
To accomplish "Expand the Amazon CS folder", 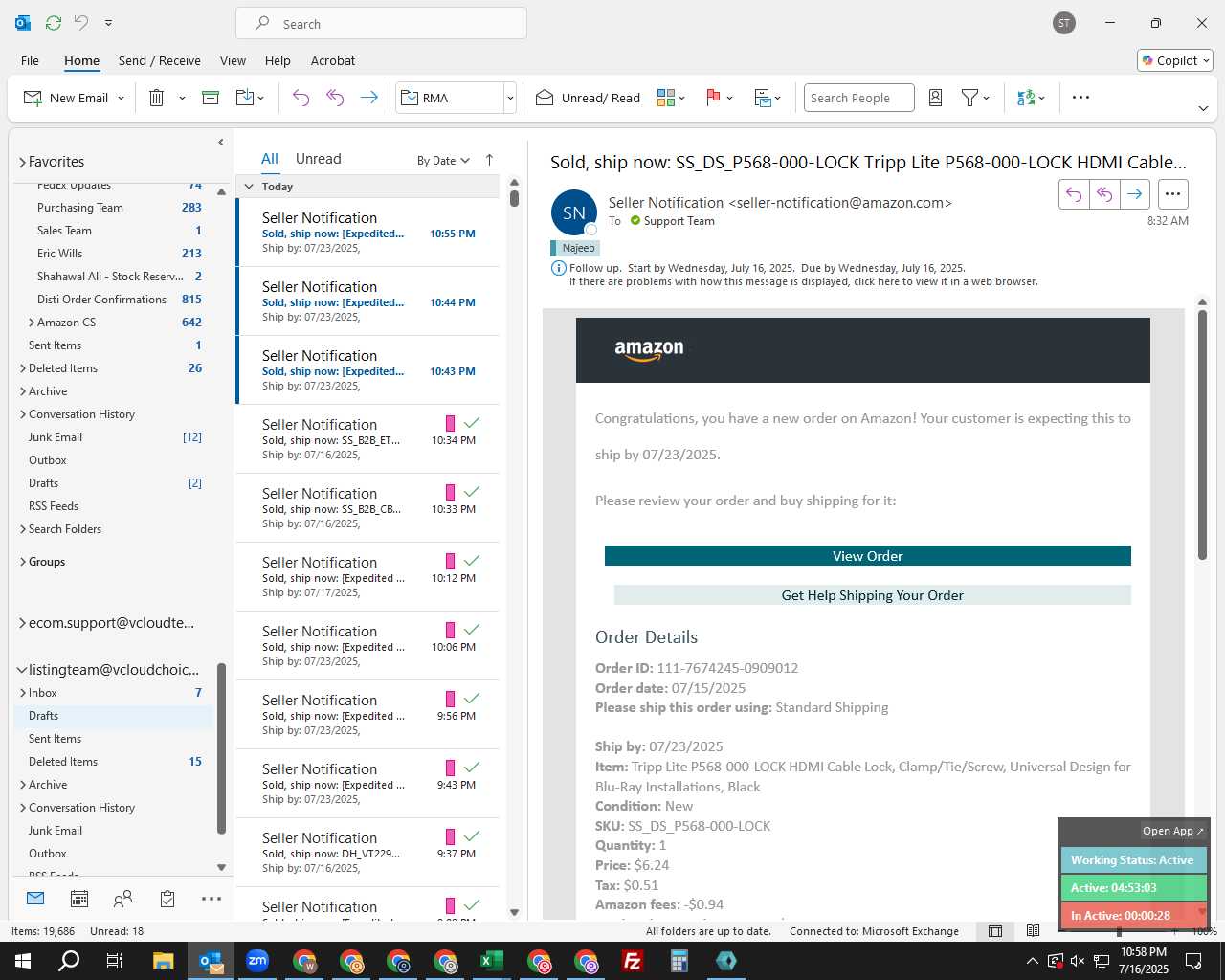I will click(x=32, y=323).
